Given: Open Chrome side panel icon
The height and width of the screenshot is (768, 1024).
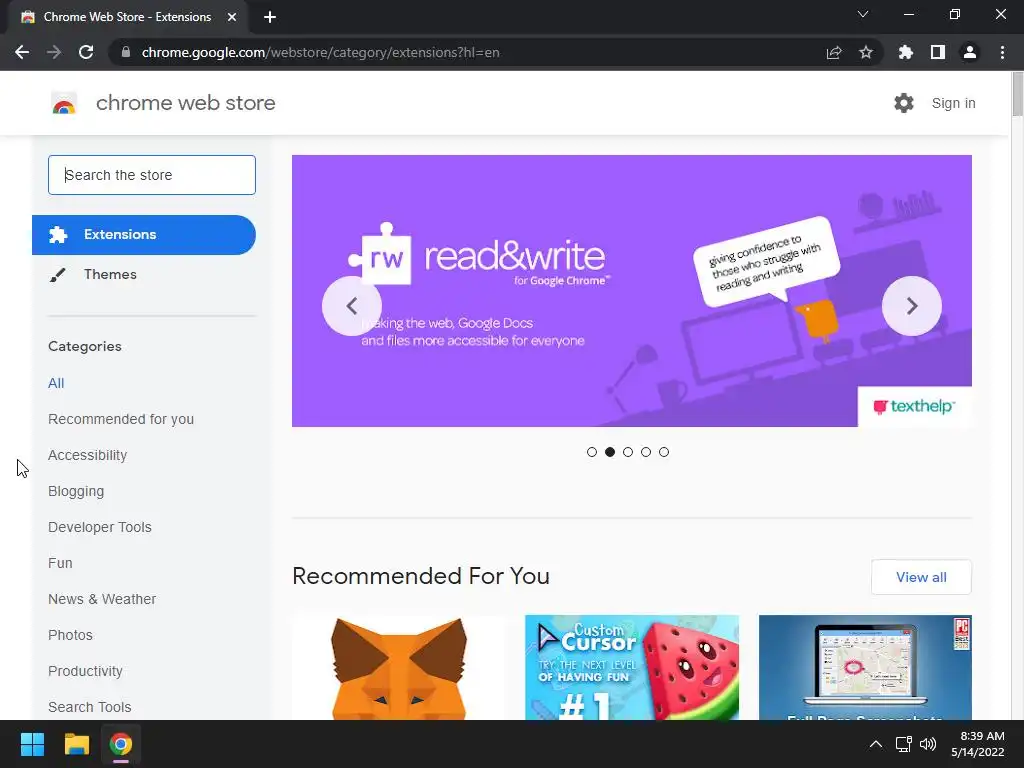Looking at the screenshot, I should 937,52.
